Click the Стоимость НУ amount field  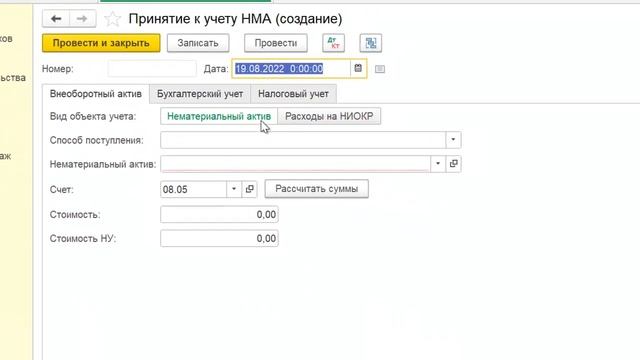coord(219,238)
